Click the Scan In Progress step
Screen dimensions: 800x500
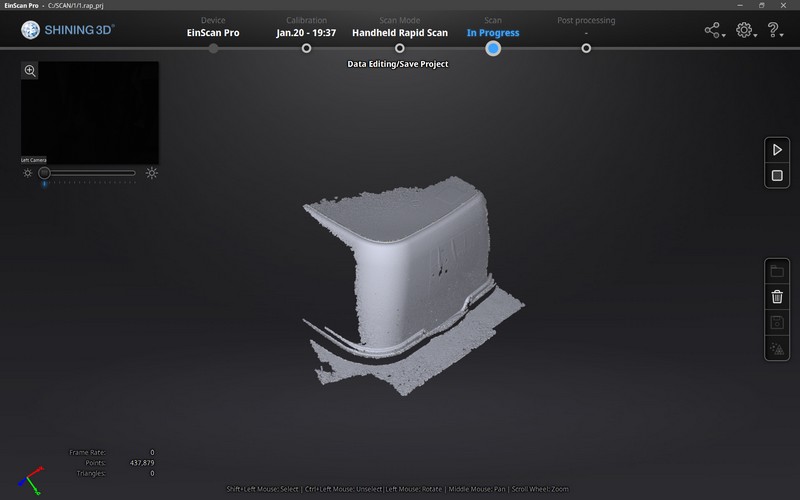pos(493,47)
